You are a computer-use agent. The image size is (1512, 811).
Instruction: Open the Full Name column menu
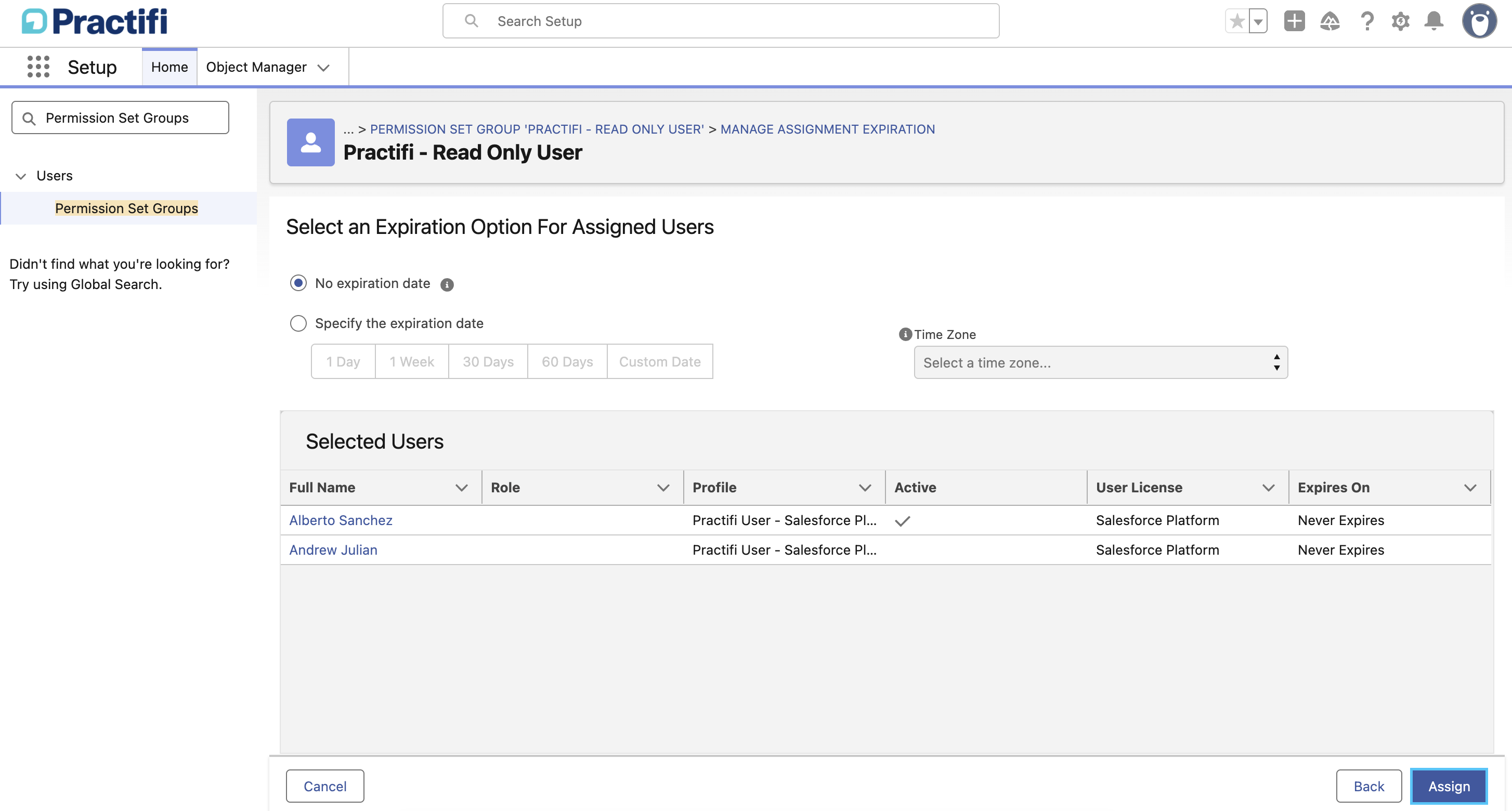point(462,488)
